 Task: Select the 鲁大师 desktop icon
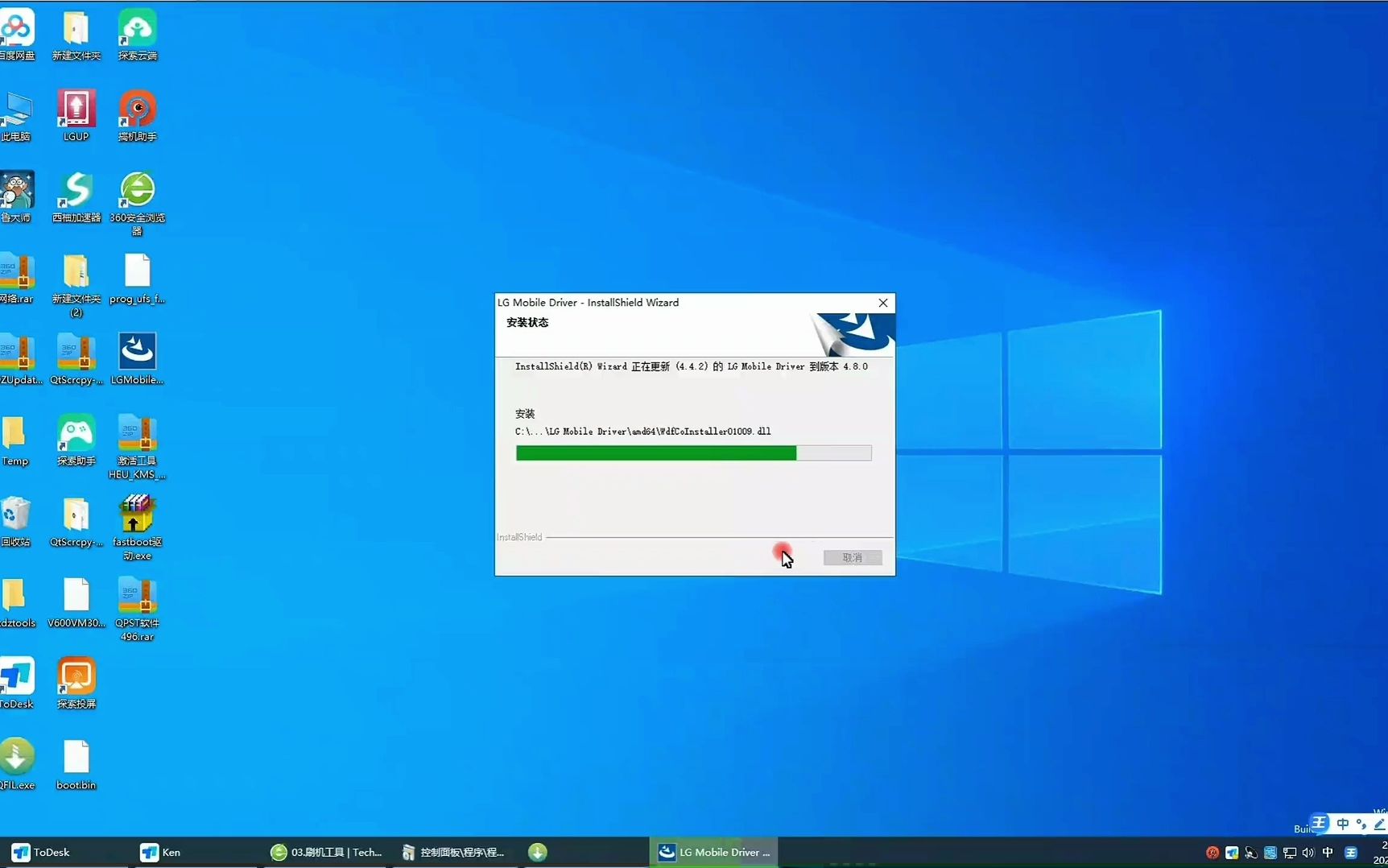16,196
